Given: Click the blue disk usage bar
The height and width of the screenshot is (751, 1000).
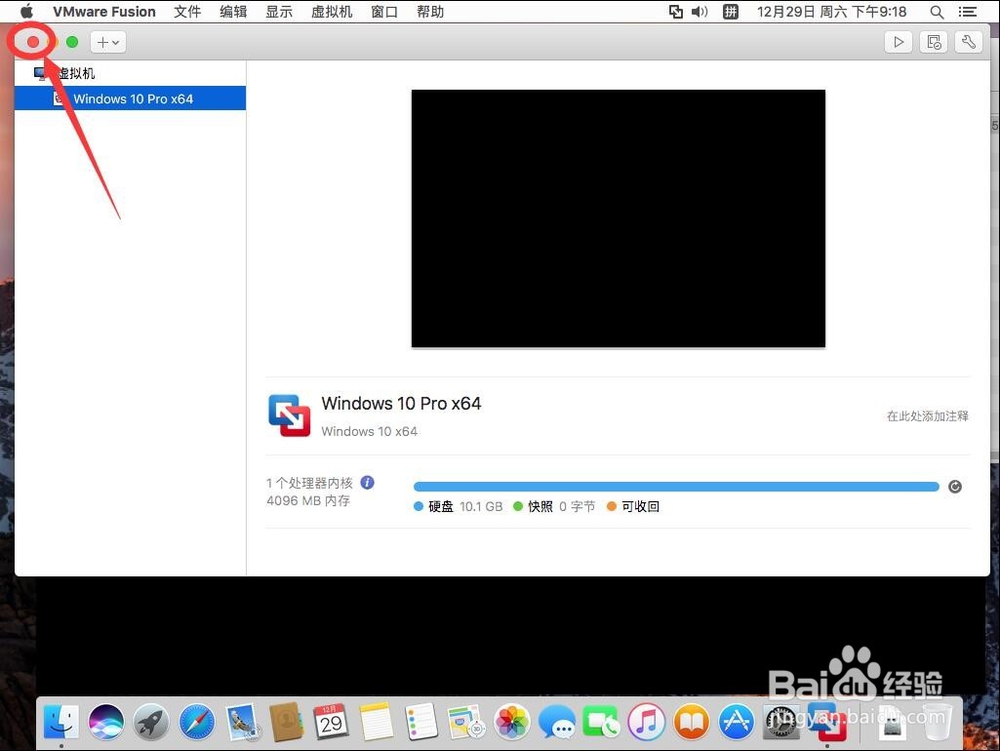Looking at the screenshot, I should pos(676,487).
